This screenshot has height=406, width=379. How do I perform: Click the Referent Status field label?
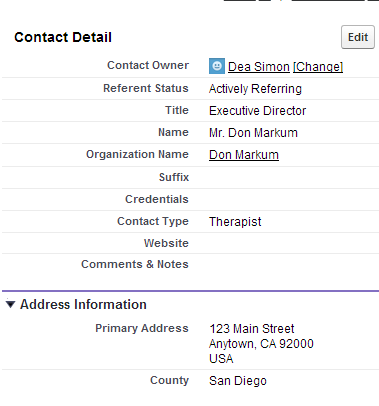(x=146, y=88)
